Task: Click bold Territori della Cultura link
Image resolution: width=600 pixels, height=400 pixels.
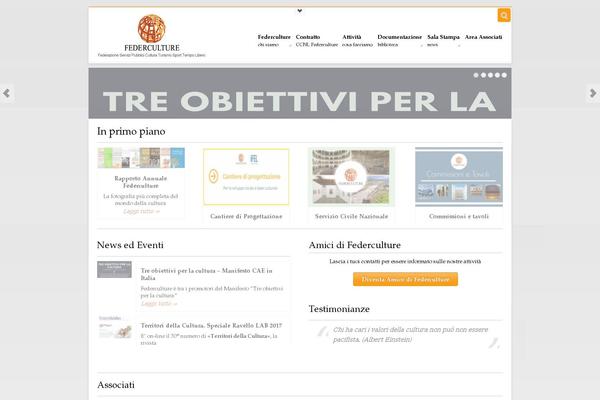Action: tap(240, 336)
